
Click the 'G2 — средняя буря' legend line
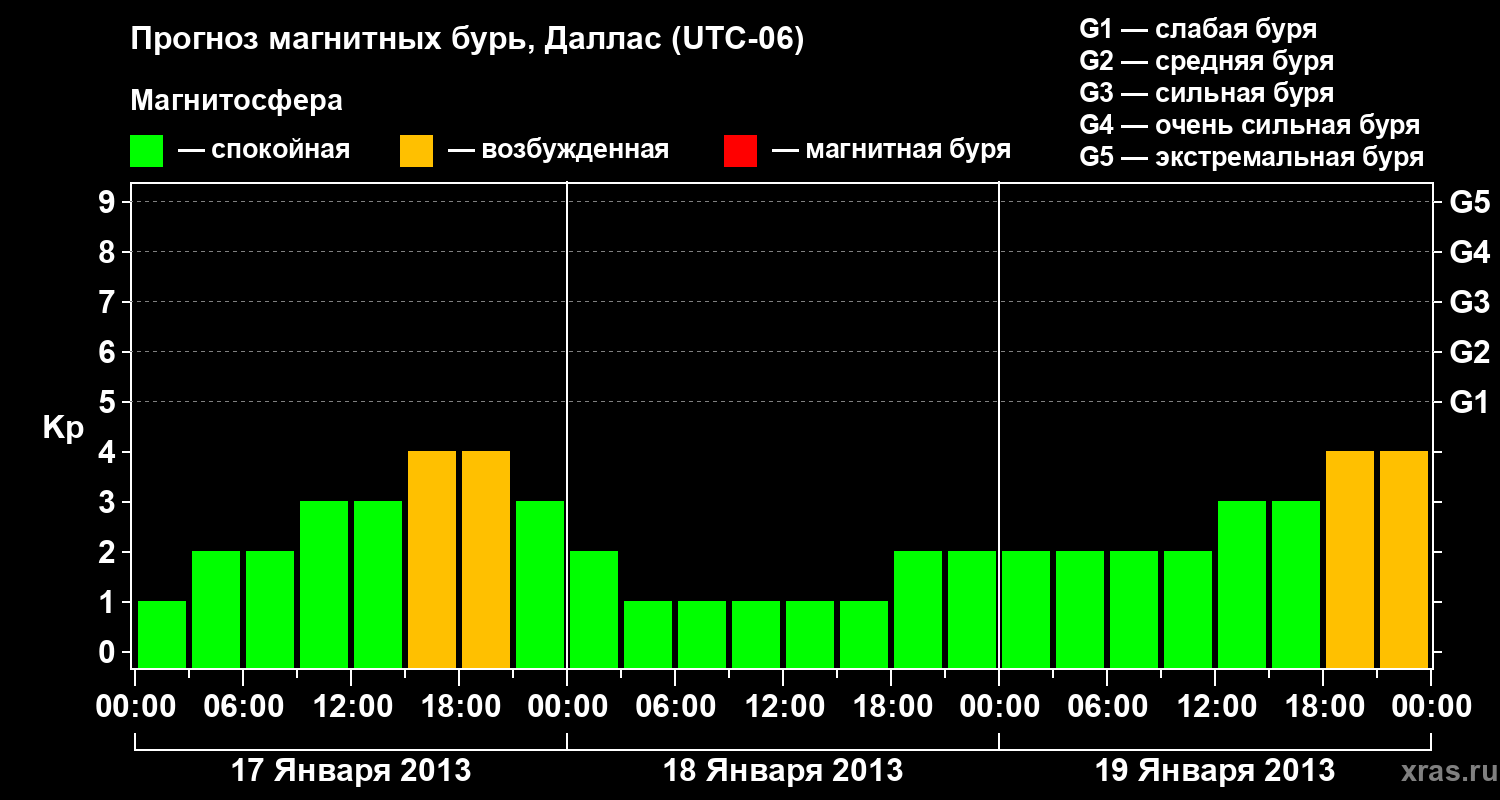coord(1207,61)
